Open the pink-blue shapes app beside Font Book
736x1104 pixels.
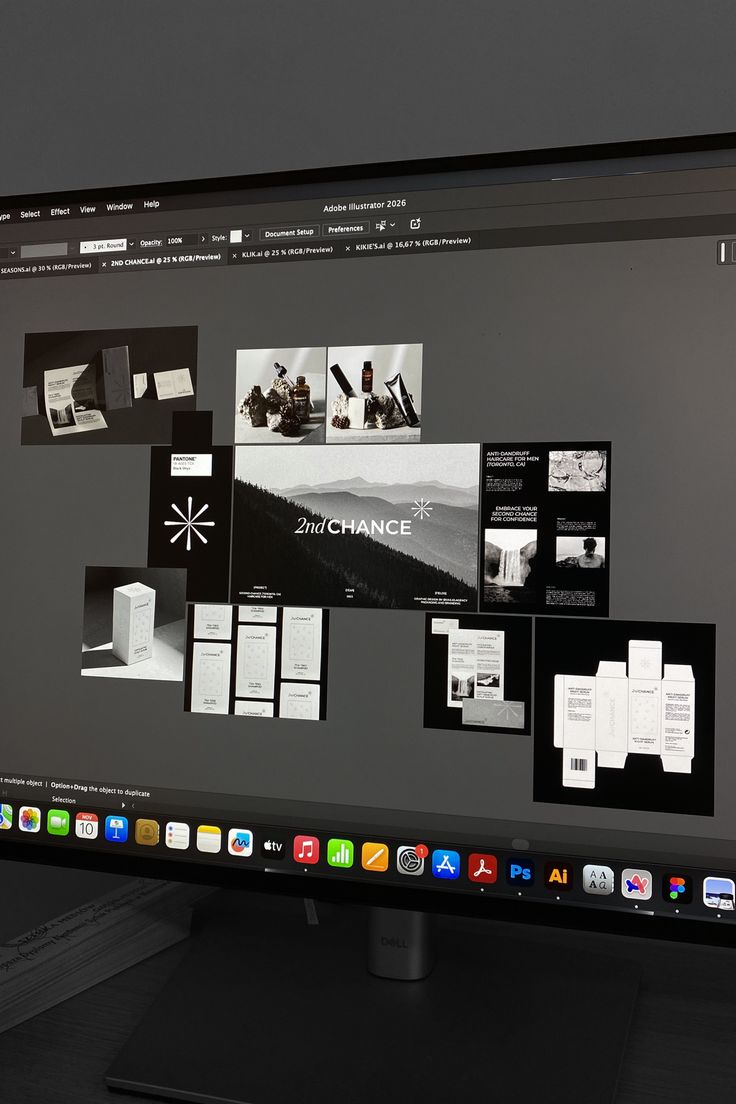637,884
